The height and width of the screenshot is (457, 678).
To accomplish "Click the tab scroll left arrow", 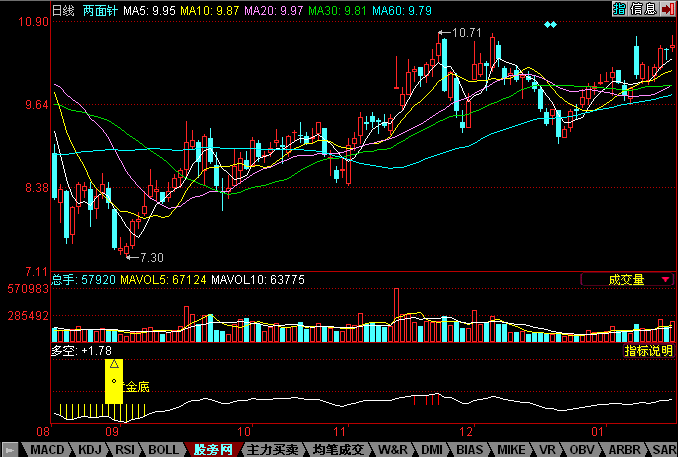I will tap(8, 450).
